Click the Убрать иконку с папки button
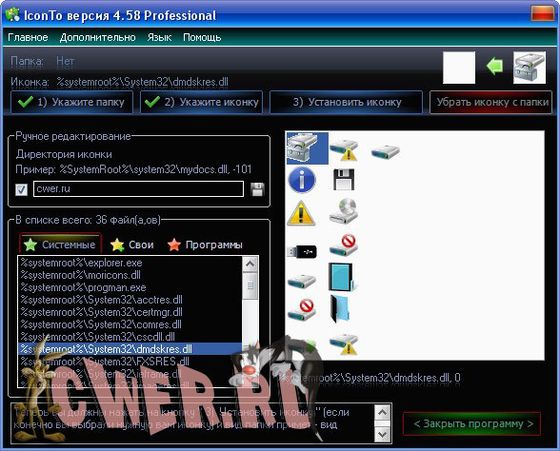 491,102
